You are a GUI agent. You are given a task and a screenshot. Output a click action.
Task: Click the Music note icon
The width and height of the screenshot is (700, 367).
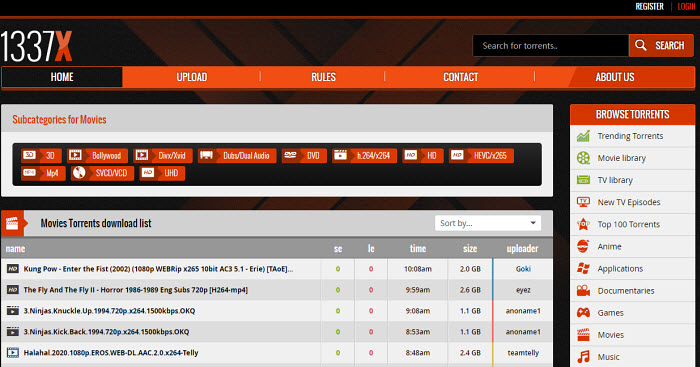point(583,357)
